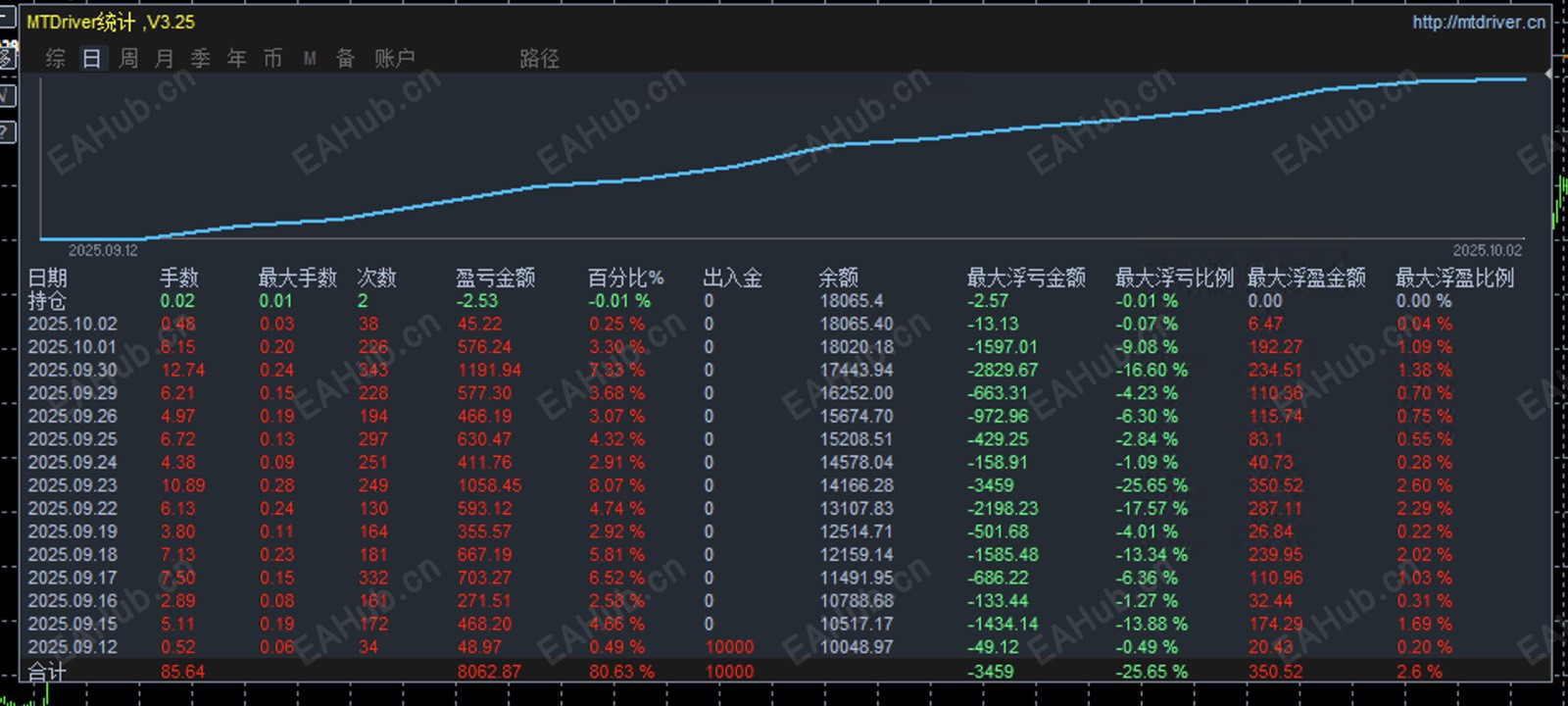Select the 2025.09.30 row date
This screenshot has width=1568, height=706.
click(x=73, y=370)
